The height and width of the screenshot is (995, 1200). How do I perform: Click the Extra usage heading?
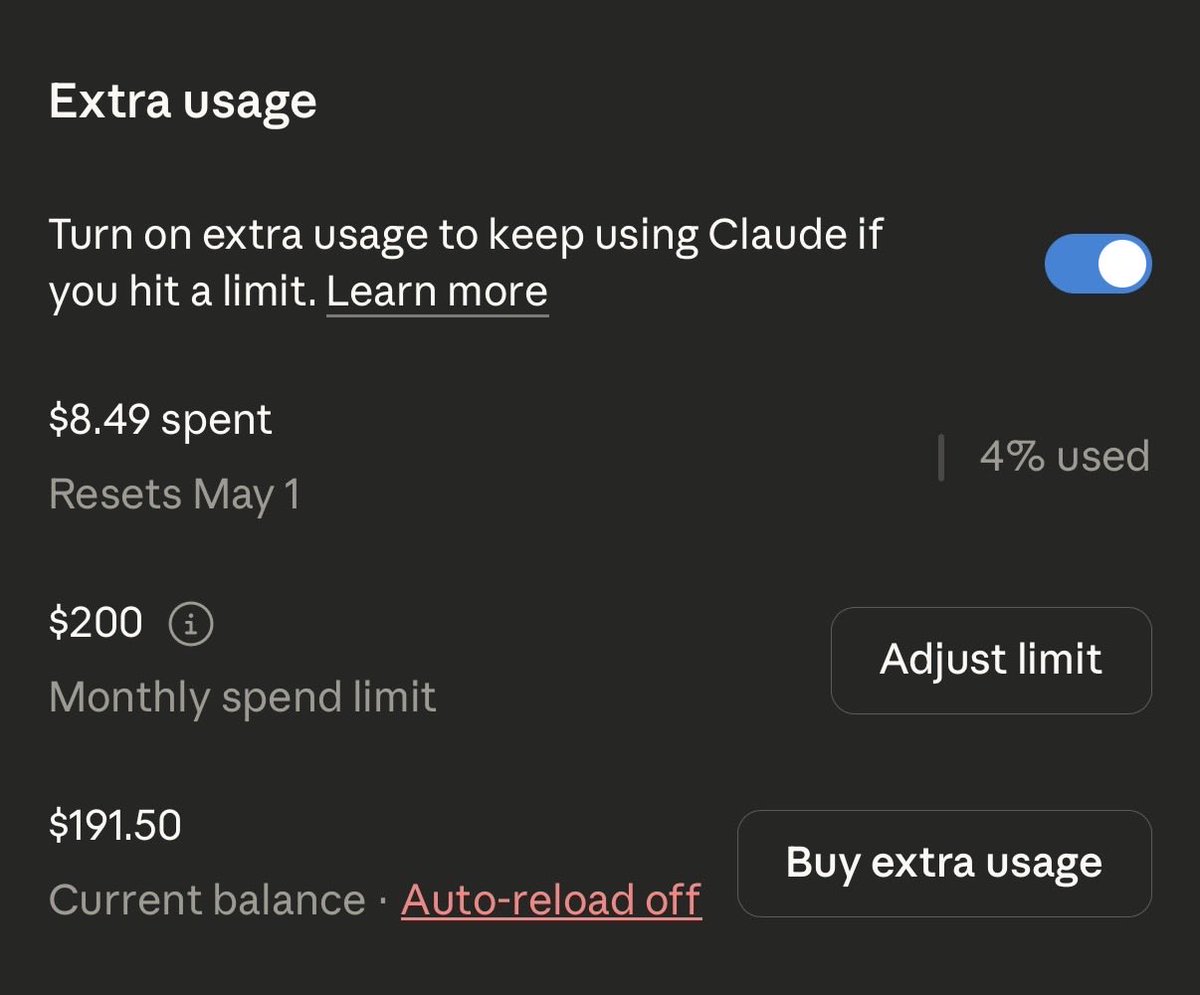[183, 102]
